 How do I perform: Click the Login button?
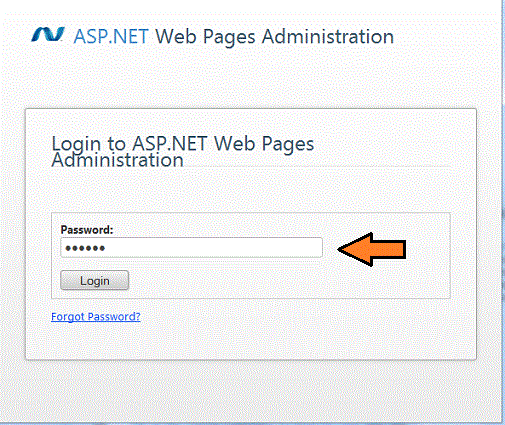pyautogui.click(x=94, y=280)
